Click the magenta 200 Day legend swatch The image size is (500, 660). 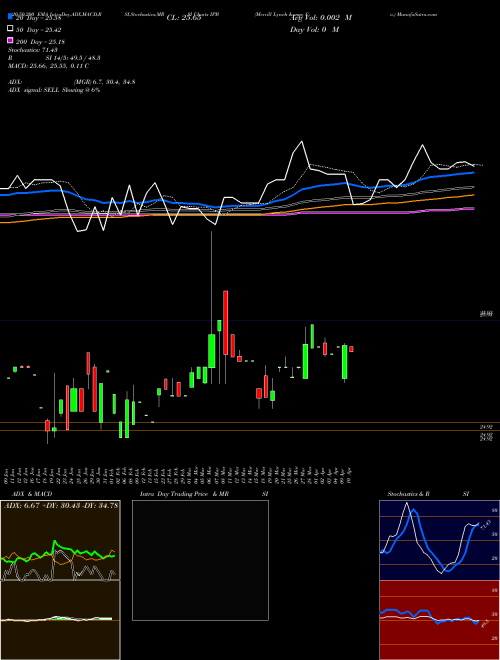pos(10,40)
